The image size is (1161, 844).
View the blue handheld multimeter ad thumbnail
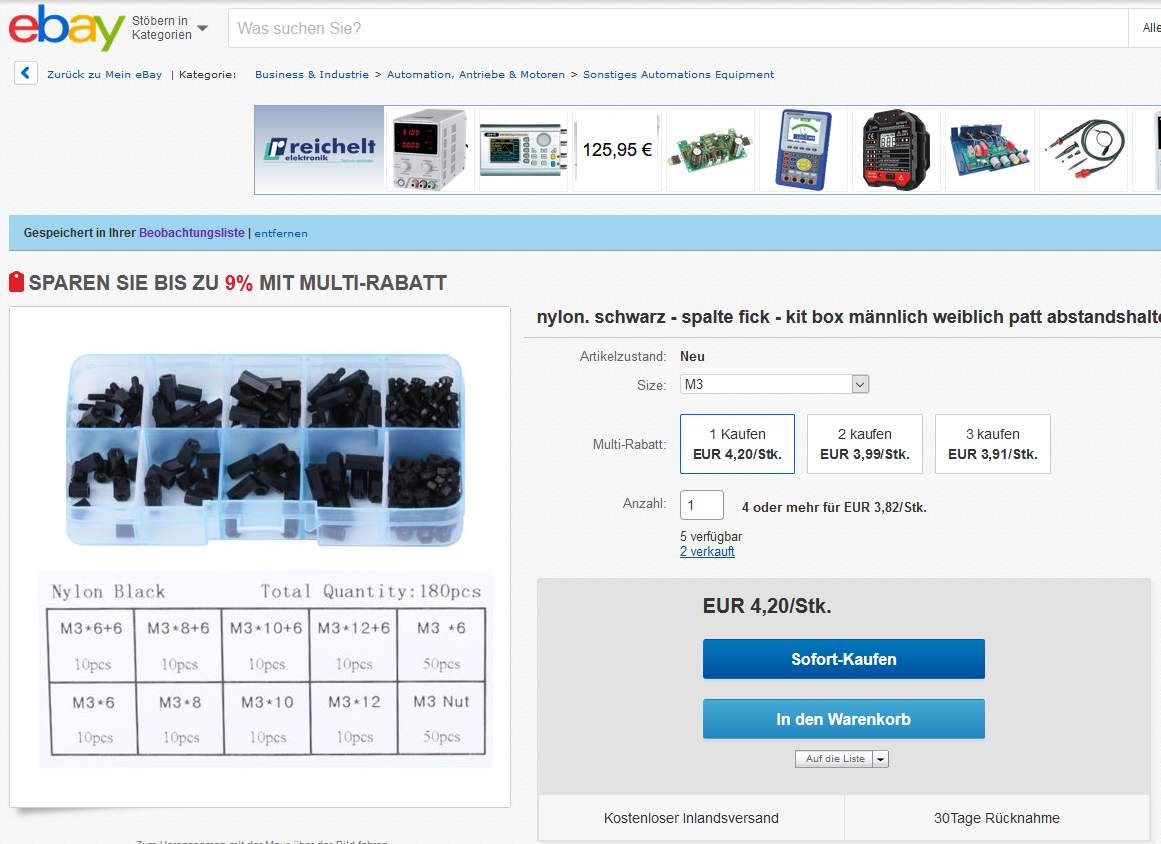pos(803,150)
